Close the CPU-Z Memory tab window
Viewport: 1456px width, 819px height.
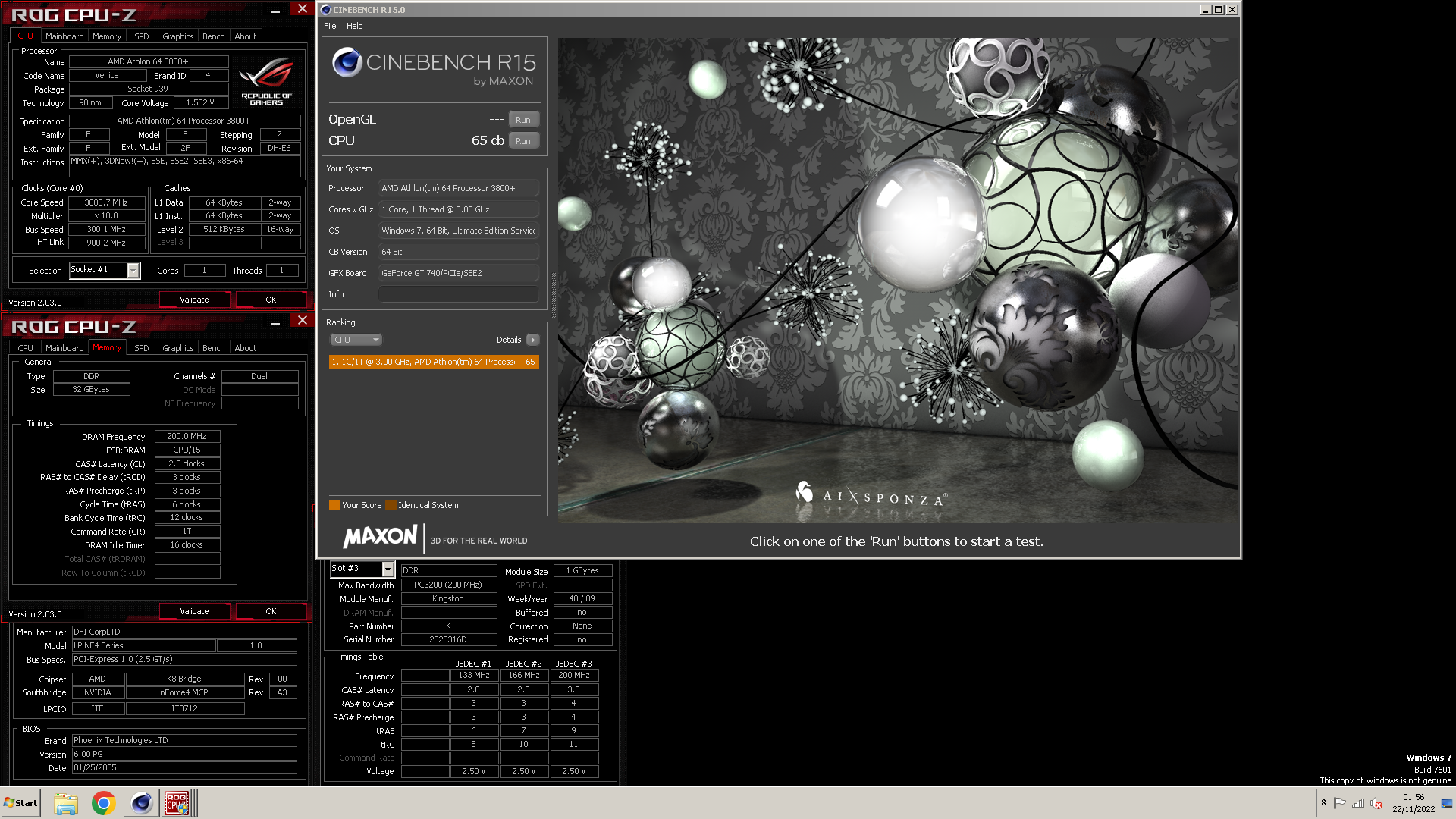pyautogui.click(x=303, y=321)
